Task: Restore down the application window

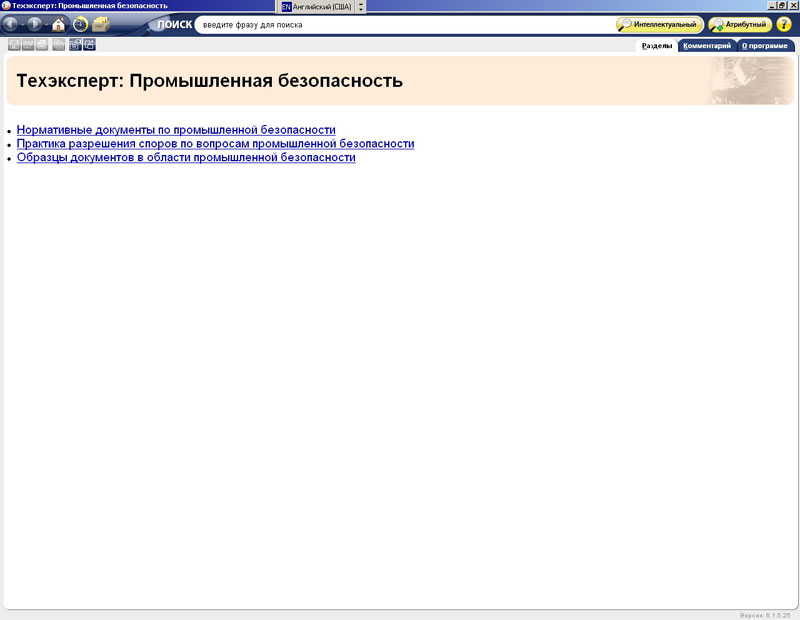Action: coord(782,6)
